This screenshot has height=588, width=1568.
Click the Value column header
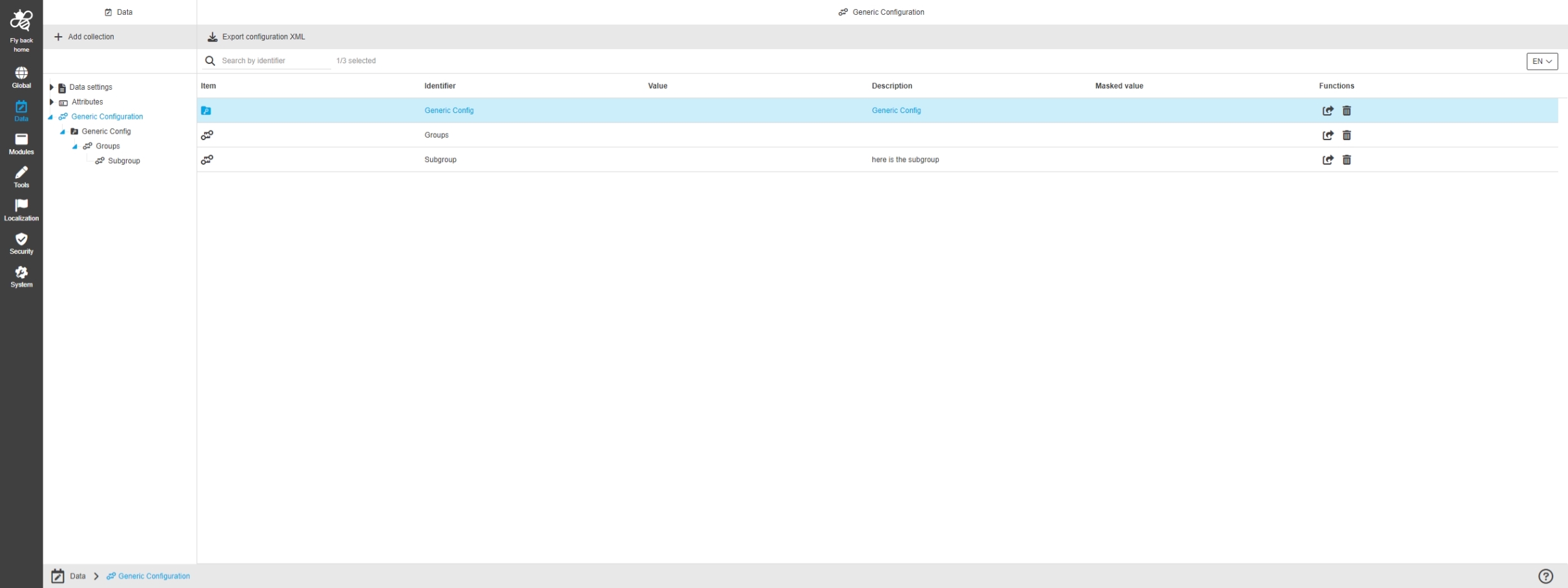coord(657,86)
